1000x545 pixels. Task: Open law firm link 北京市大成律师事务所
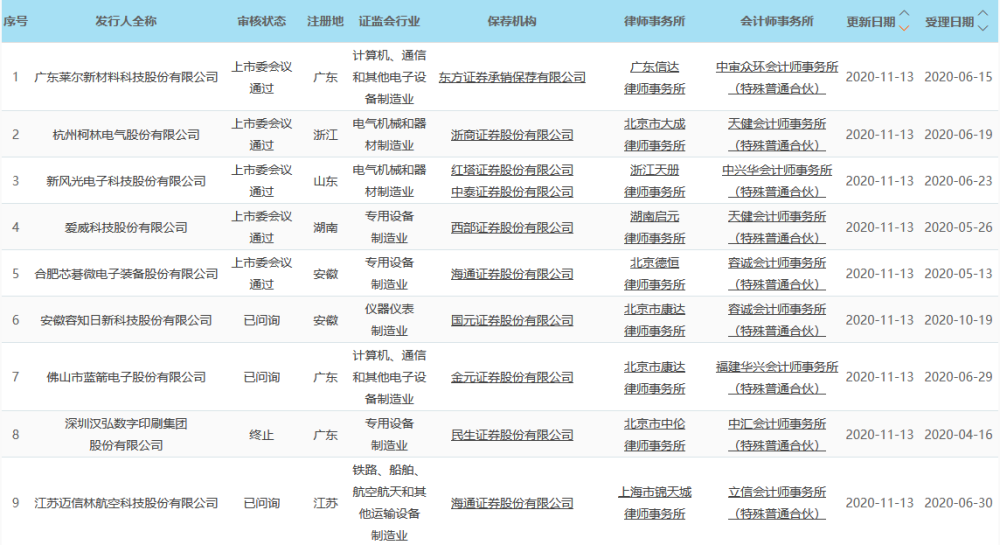[x=654, y=135]
